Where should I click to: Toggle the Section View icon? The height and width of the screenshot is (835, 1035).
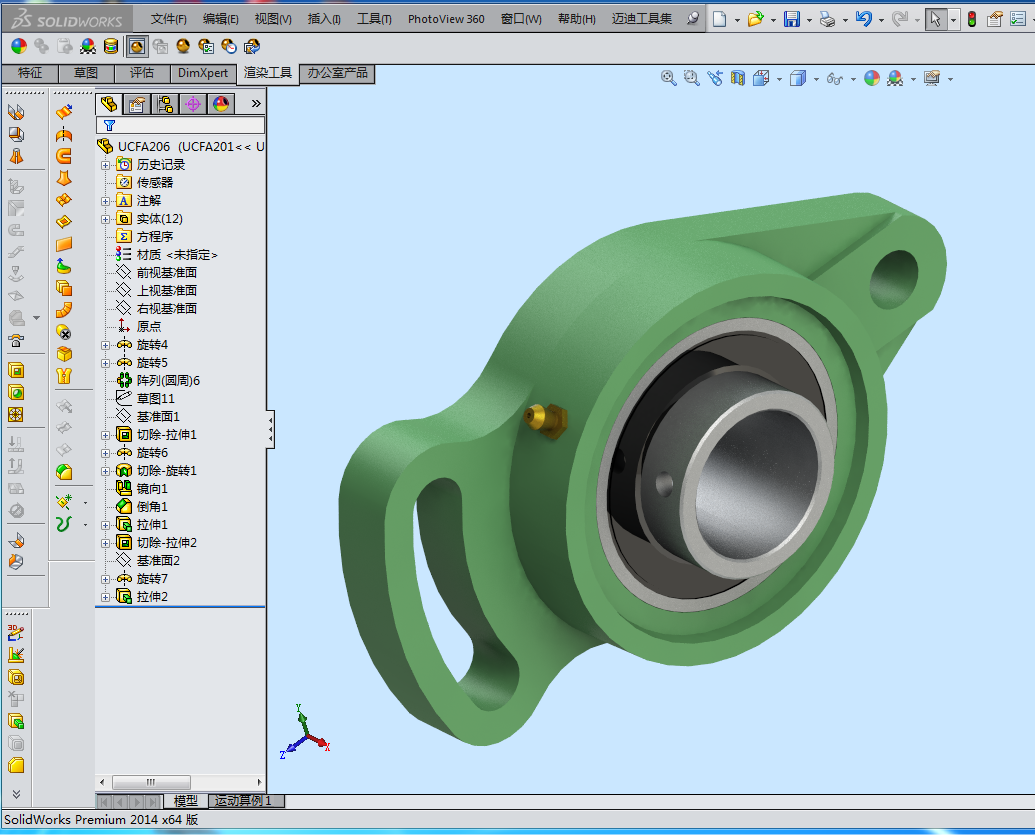pos(737,78)
